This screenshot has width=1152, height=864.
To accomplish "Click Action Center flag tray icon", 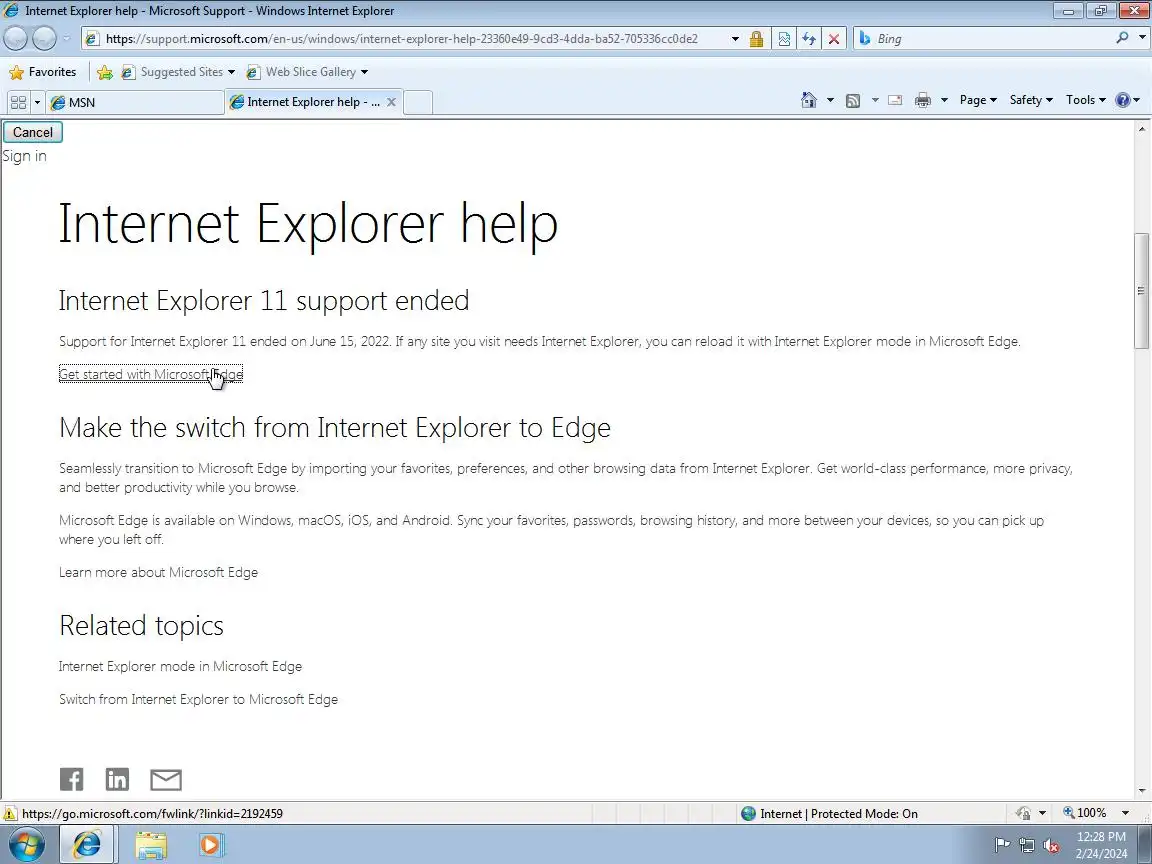I will tap(1001, 845).
